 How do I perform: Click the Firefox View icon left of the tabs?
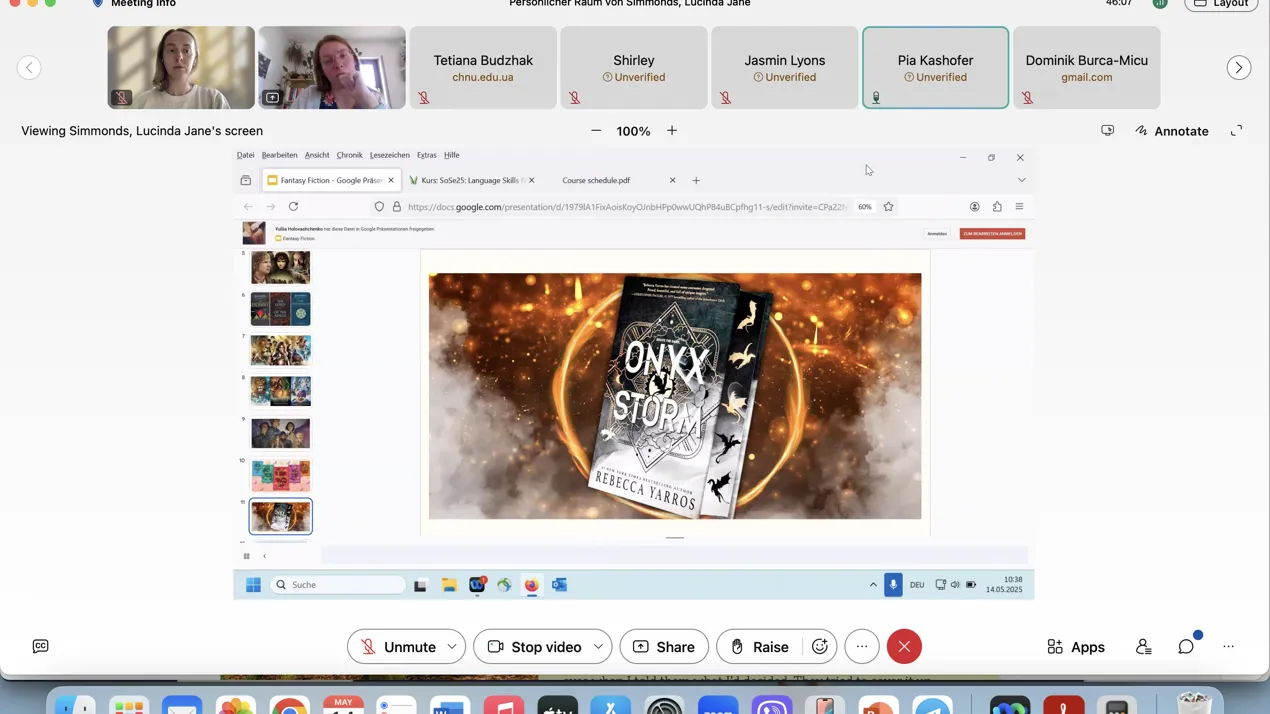coord(246,181)
